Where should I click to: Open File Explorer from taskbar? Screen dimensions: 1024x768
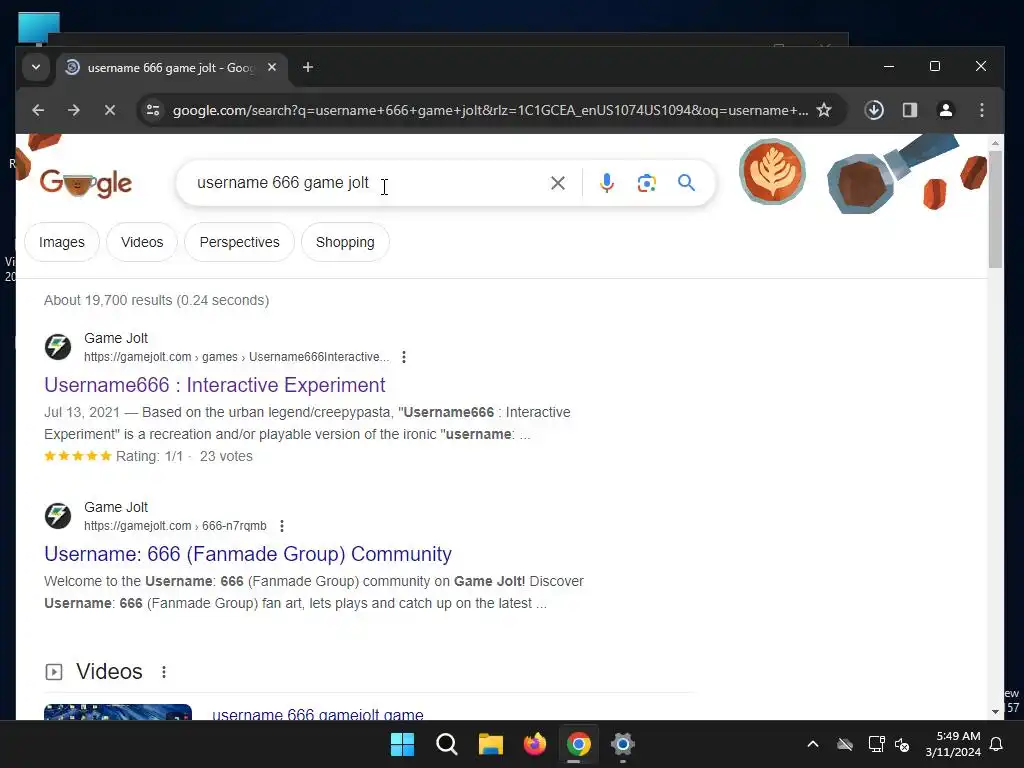490,744
